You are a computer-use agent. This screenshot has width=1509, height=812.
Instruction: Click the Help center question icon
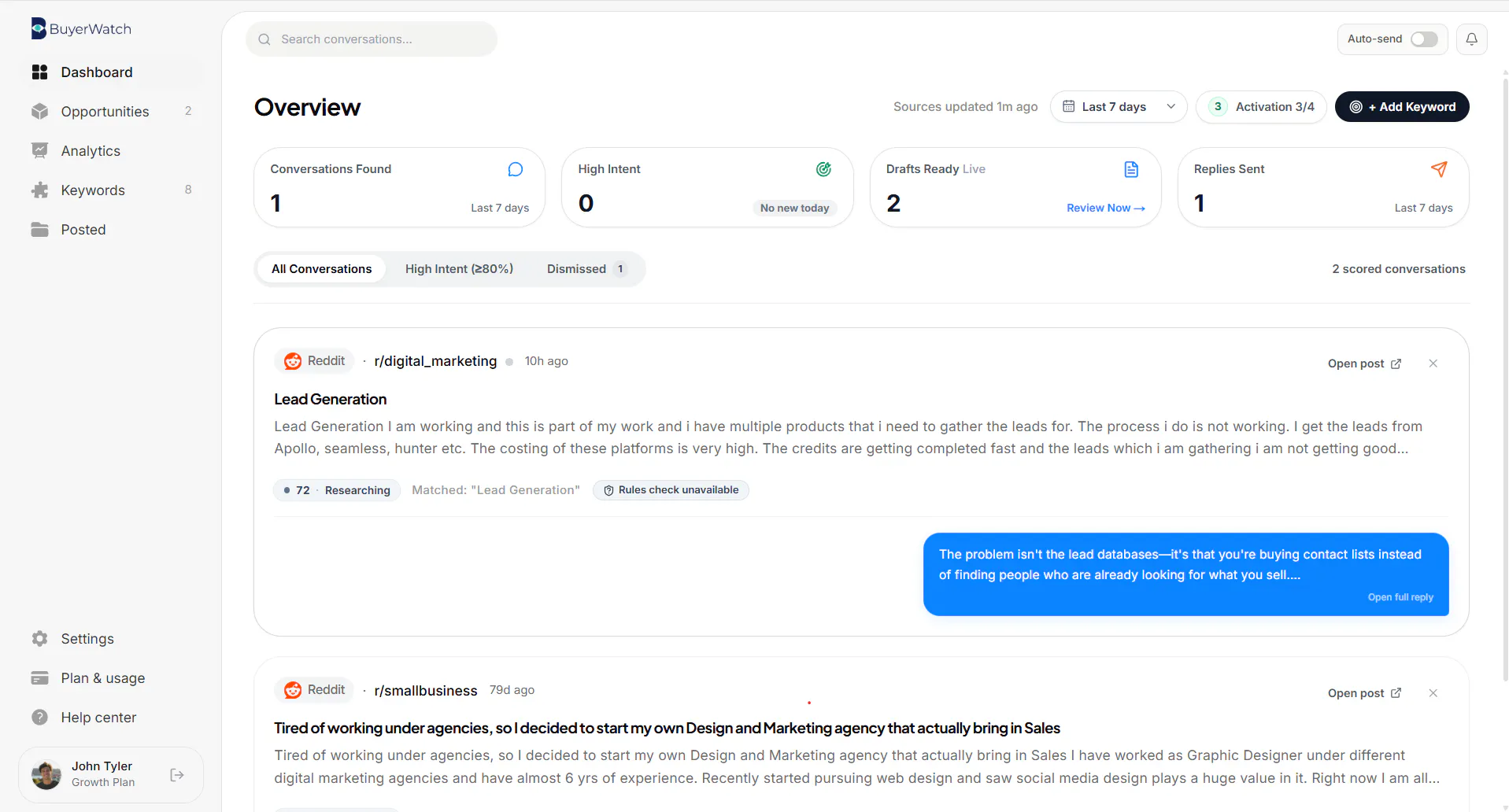[40, 718]
